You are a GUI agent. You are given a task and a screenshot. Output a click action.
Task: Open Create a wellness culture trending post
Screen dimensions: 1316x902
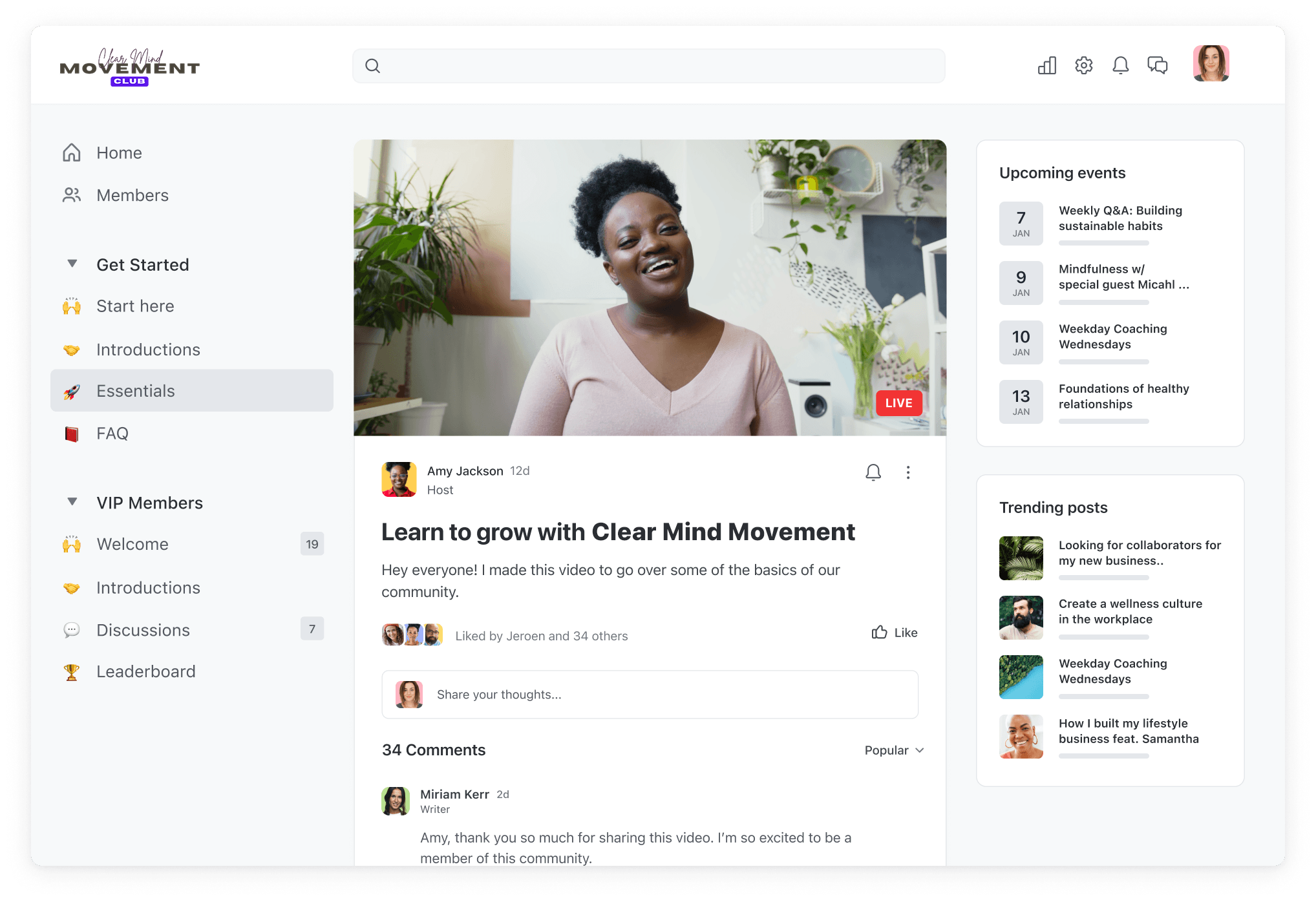click(x=1130, y=611)
